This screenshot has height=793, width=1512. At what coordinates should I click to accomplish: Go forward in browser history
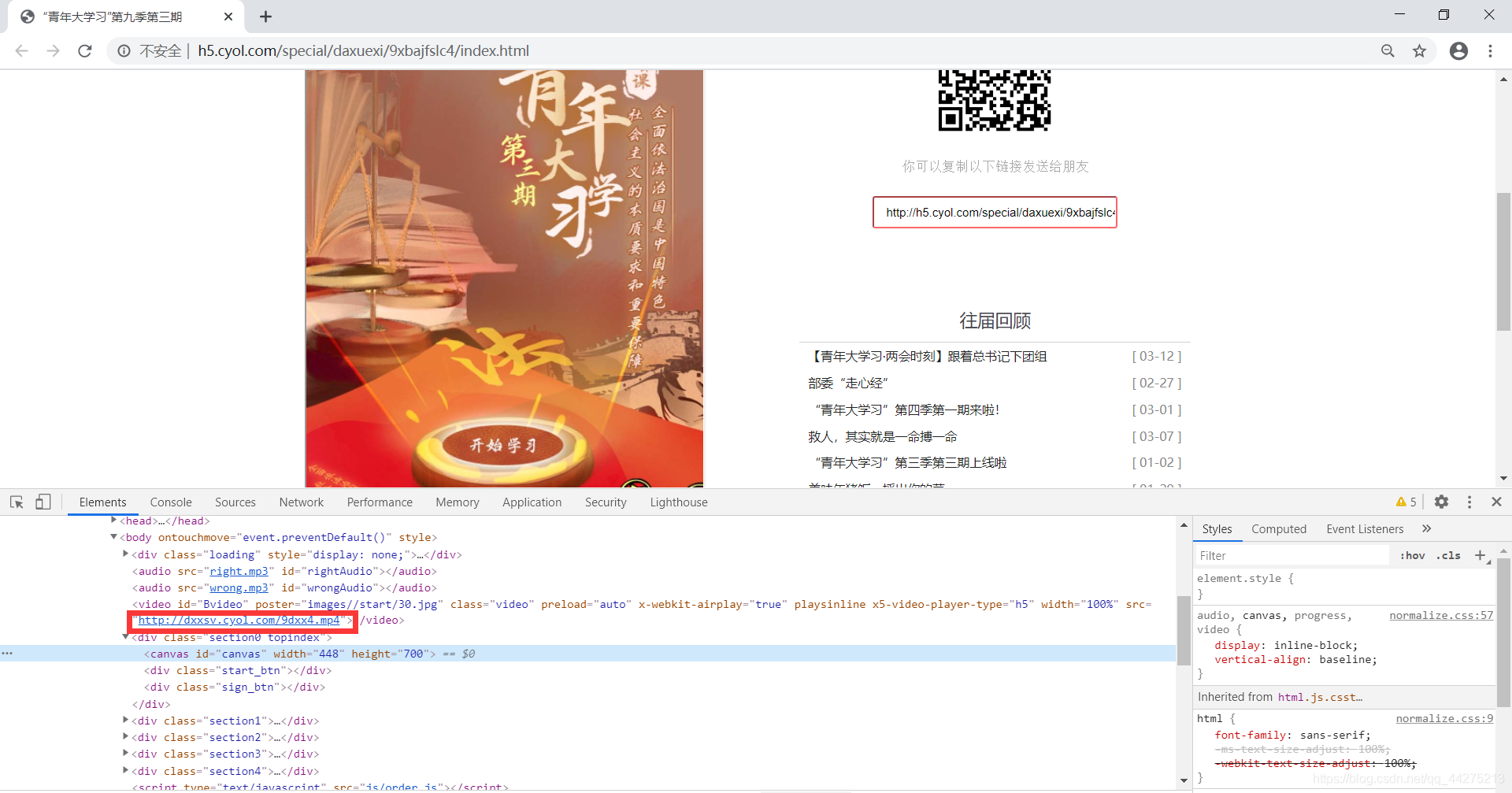point(53,51)
